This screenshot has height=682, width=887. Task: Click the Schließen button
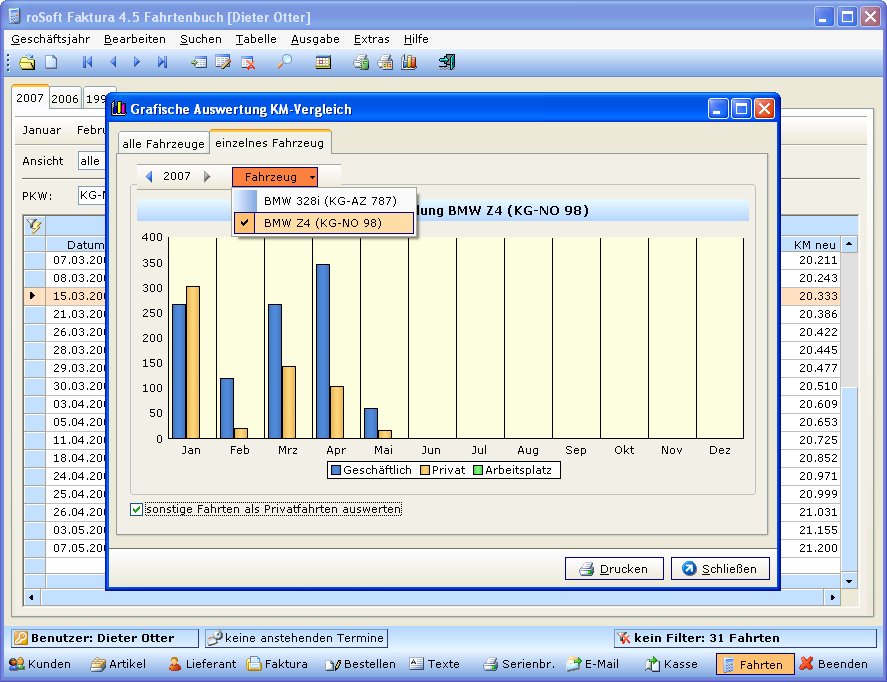coord(720,569)
